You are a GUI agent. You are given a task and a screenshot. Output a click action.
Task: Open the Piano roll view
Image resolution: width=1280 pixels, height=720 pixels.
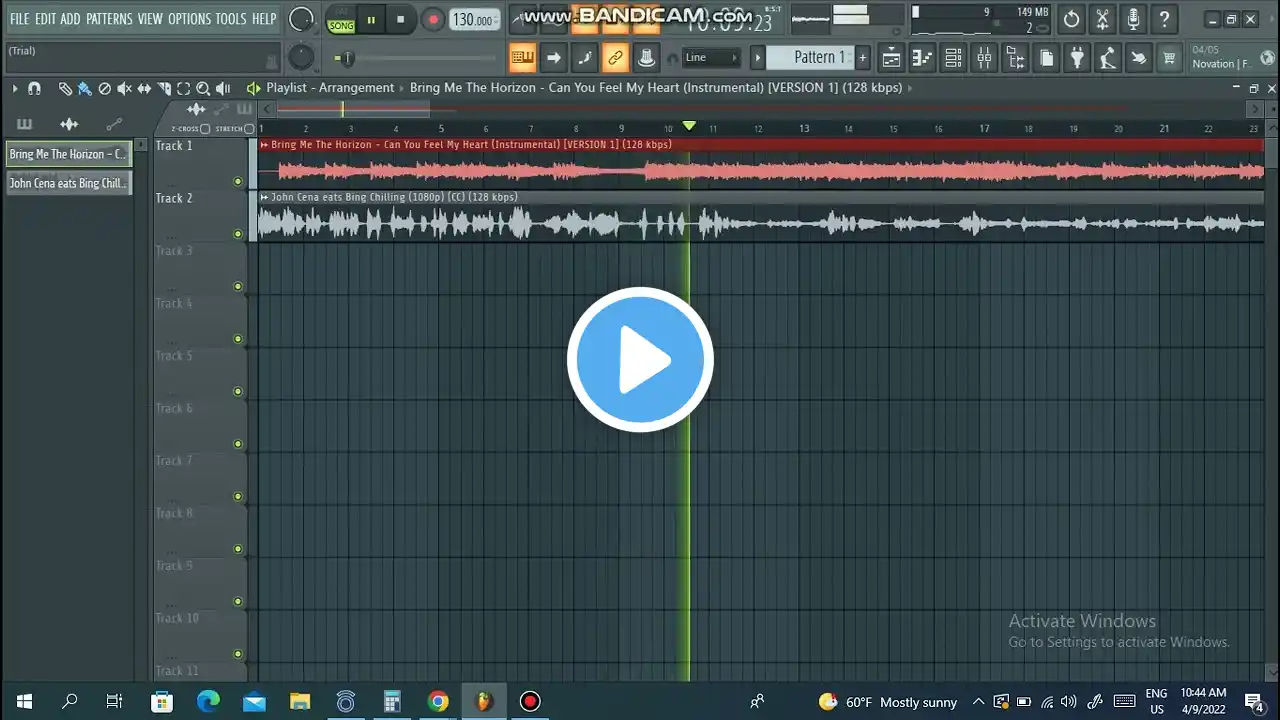tap(922, 58)
